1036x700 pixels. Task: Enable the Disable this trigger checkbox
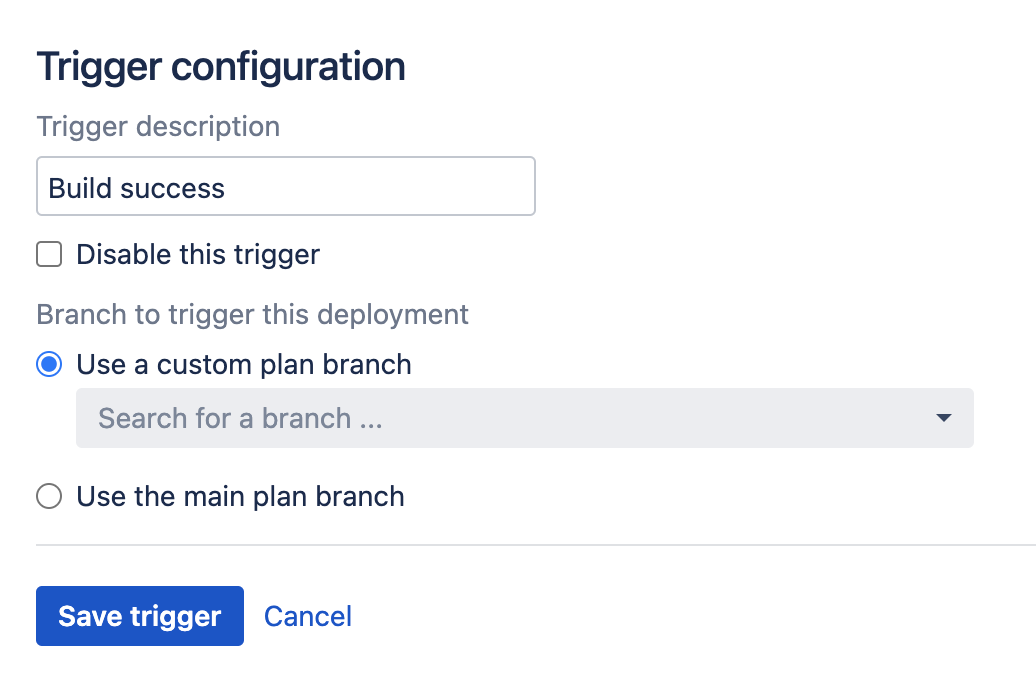tap(48, 254)
